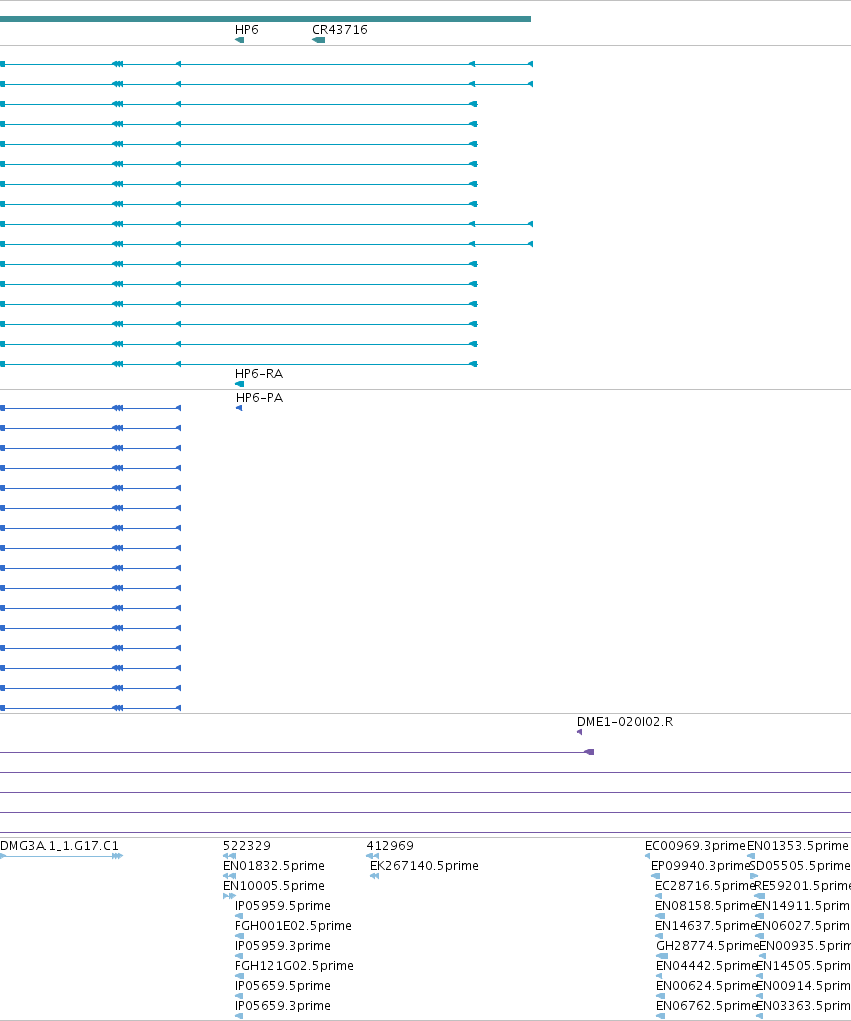Image resolution: width=851 pixels, height=1021 pixels.
Task: Select the EN14505.5prime EST label
Action: click(x=803, y=966)
